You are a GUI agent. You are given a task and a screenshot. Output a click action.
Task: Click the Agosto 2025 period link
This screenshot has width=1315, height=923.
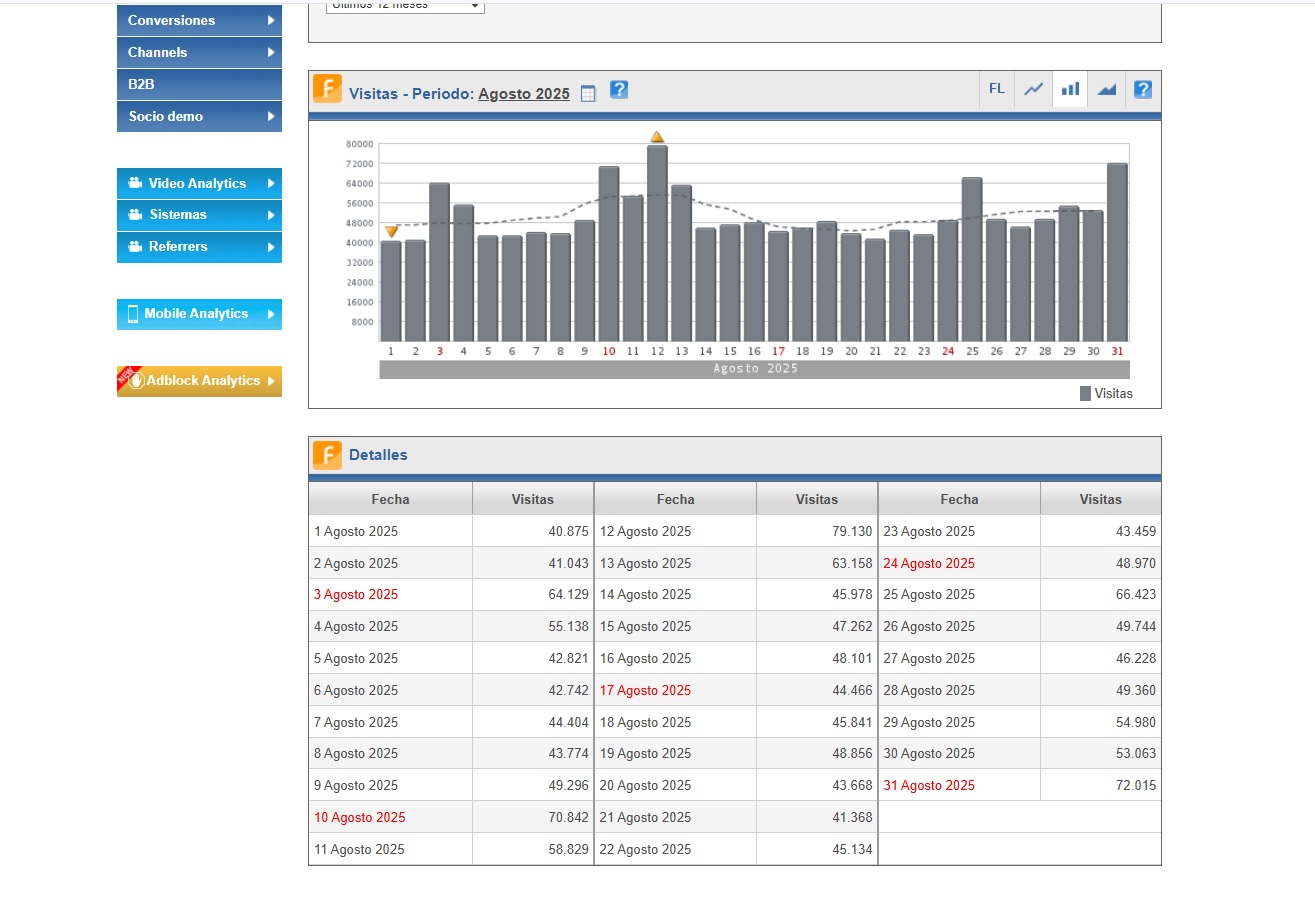(x=523, y=94)
